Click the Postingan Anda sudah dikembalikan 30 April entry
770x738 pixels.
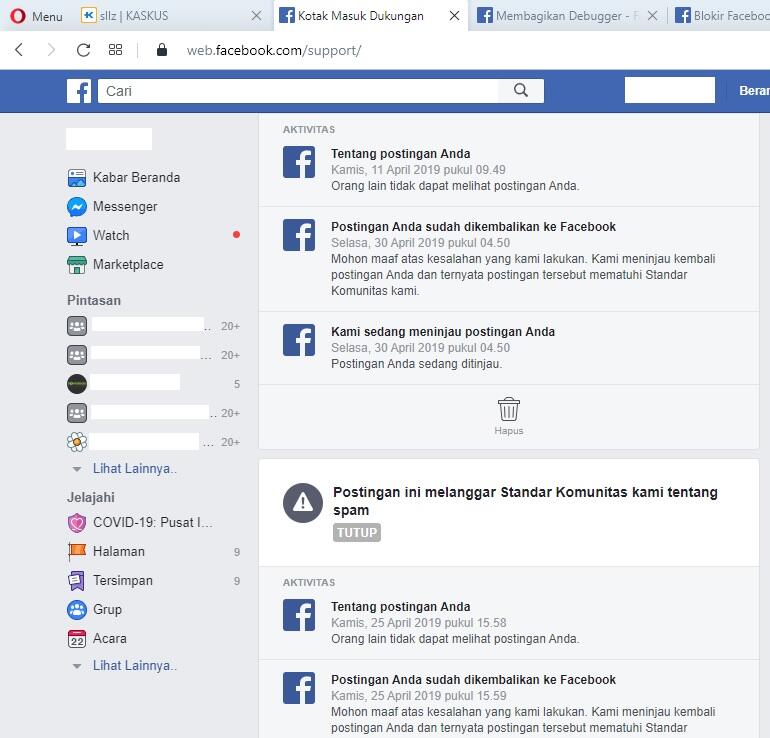coord(508,259)
